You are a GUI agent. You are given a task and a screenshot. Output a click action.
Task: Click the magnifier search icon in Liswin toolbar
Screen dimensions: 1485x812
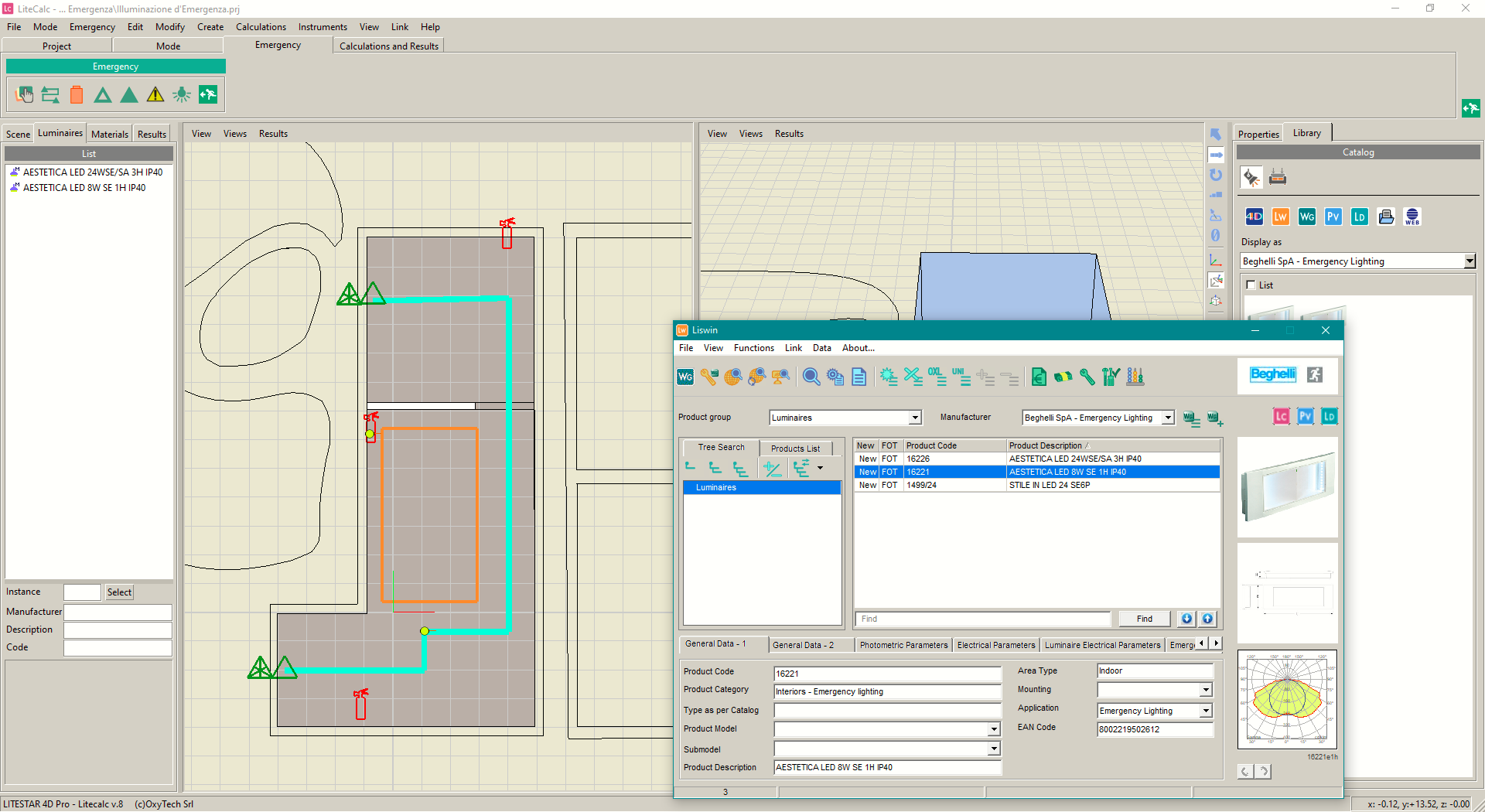click(x=811, y=377)
